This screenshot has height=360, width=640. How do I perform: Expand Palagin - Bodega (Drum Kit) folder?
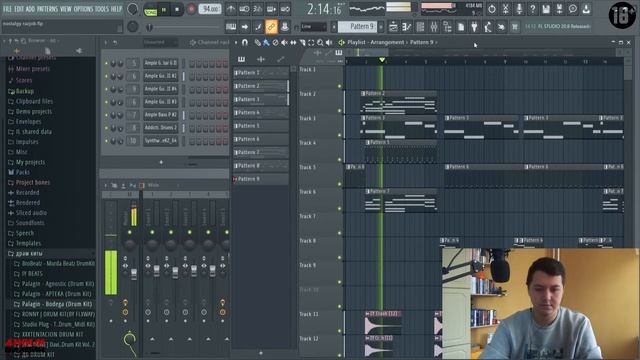53,304
